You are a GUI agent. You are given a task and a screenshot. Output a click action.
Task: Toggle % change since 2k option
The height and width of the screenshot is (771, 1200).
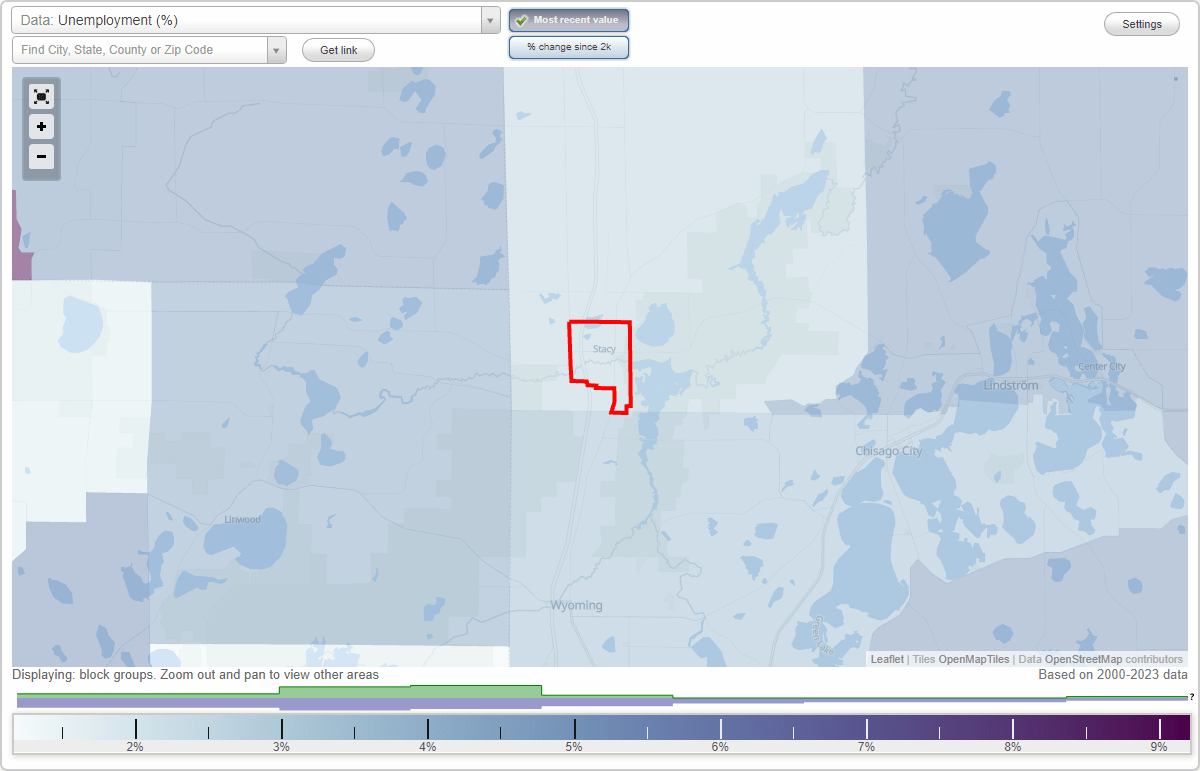click(569, 47)
